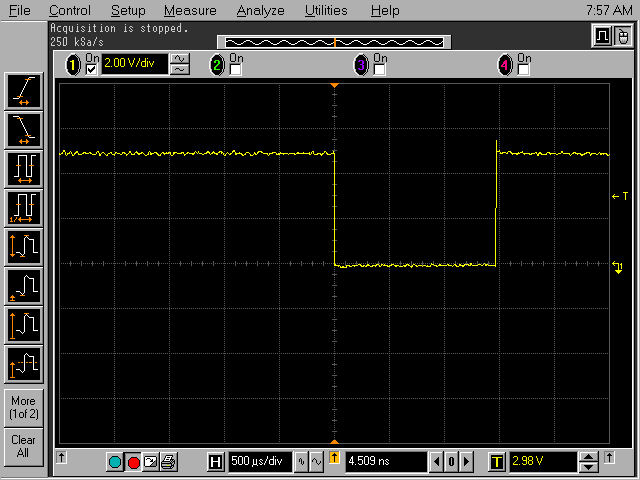The height and width of the screenshot is (480, 640).
Task: Click More (1 of 2) measurement button
Action: point(24,407)
